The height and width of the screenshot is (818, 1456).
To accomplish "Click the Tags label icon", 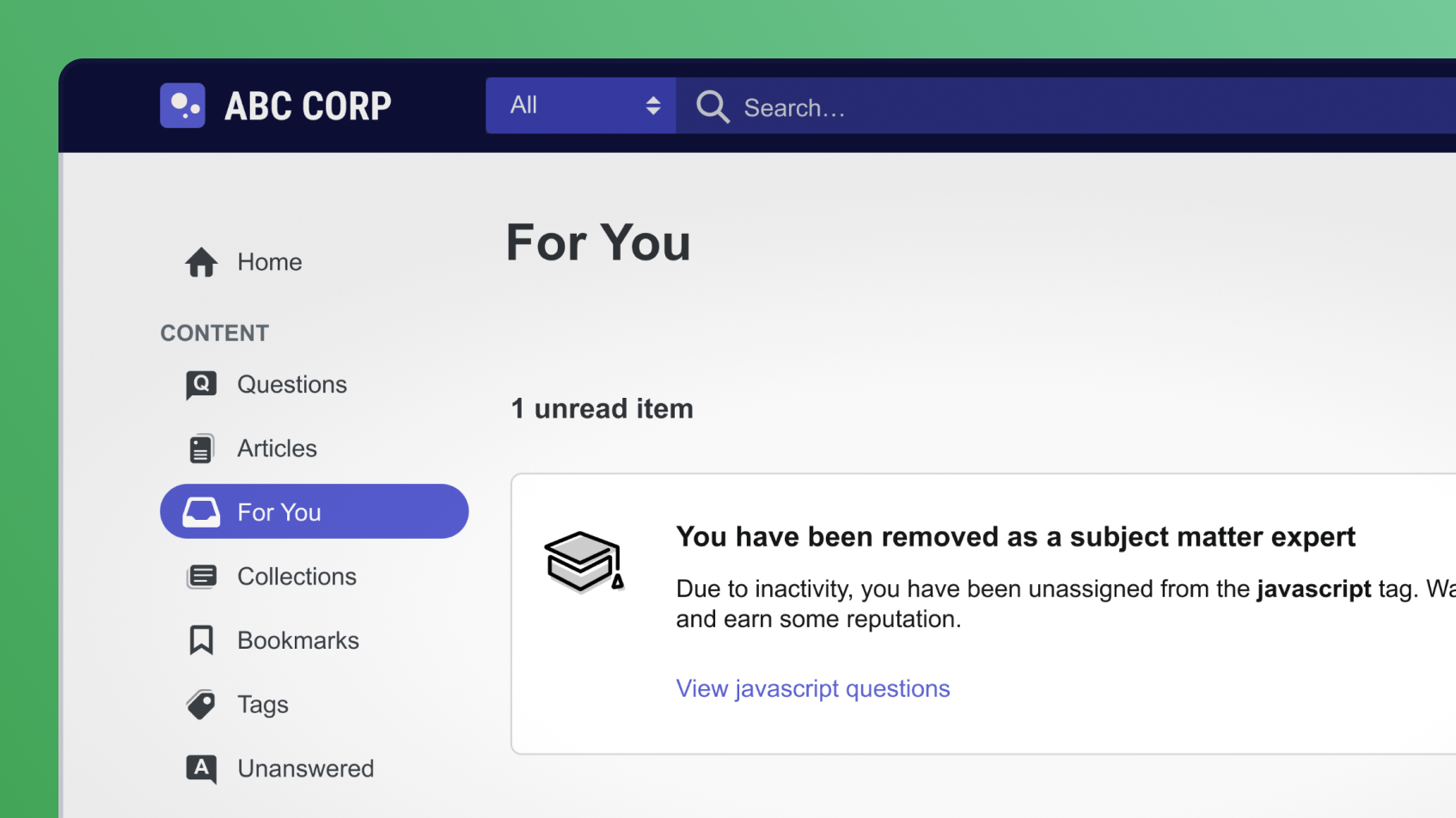I will pos(201,705).
